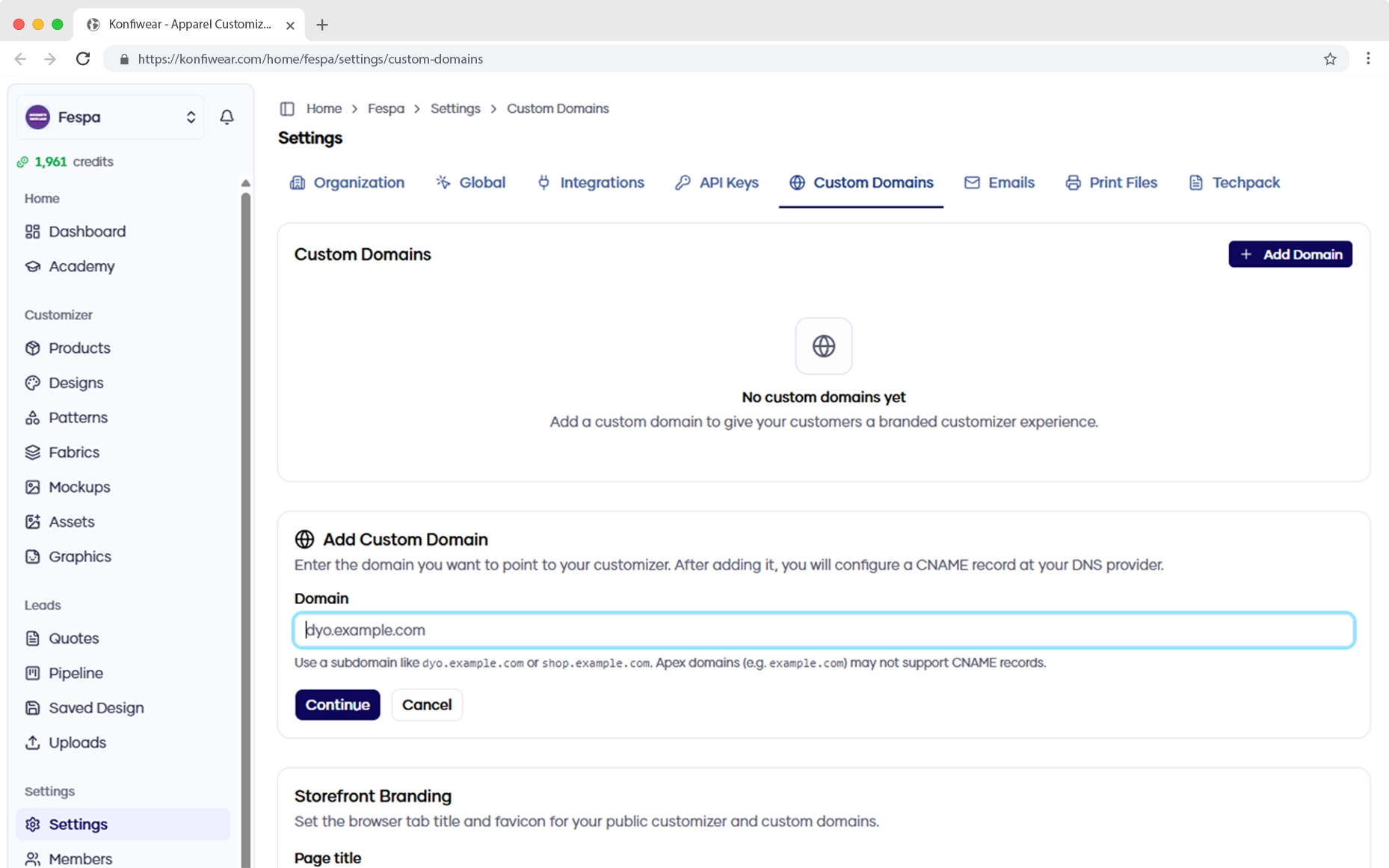Click the 1,961 credits text
Screen dimensions: 1389x868
tap(74, 162)
